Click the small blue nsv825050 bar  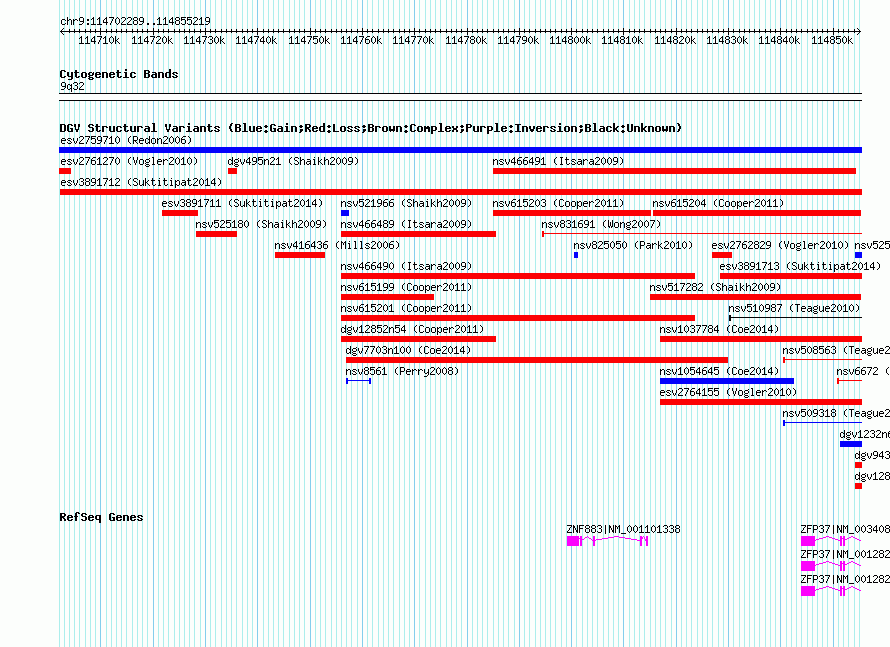pyautogui.click(x=576, y=255)
